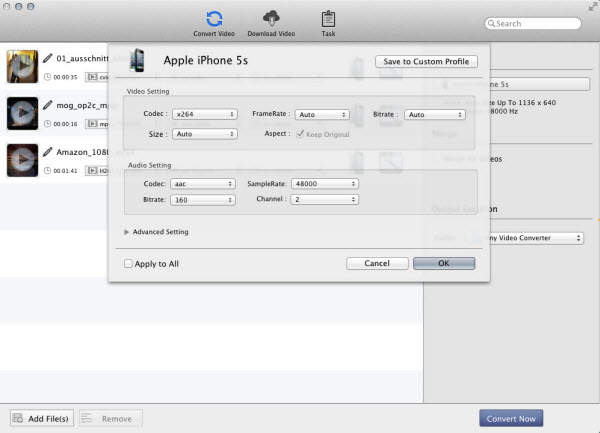Open the Convert Video tab
Image resolution: width=600 pixels, height=433 pixels.
point(214,24)
